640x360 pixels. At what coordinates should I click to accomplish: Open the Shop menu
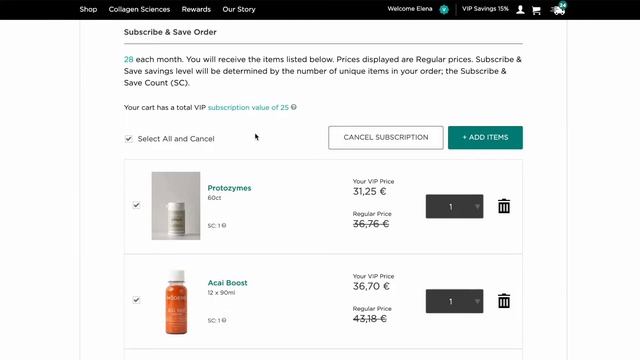click(x=88, y=9)
